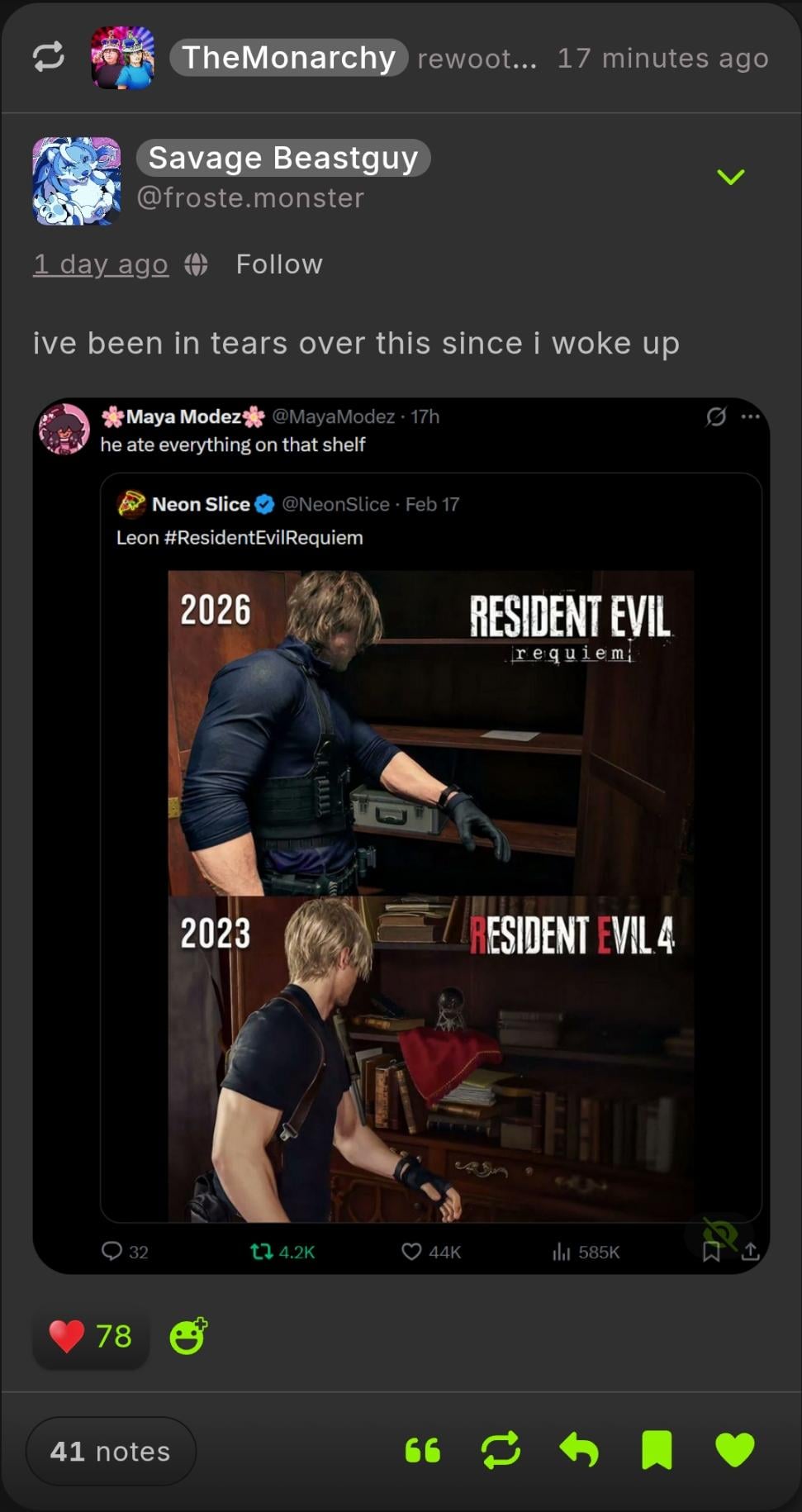
Task: Click the rewoot icon beside TheMonarchy's avatar
Action: pyautogui.click(x=48, y=57)
